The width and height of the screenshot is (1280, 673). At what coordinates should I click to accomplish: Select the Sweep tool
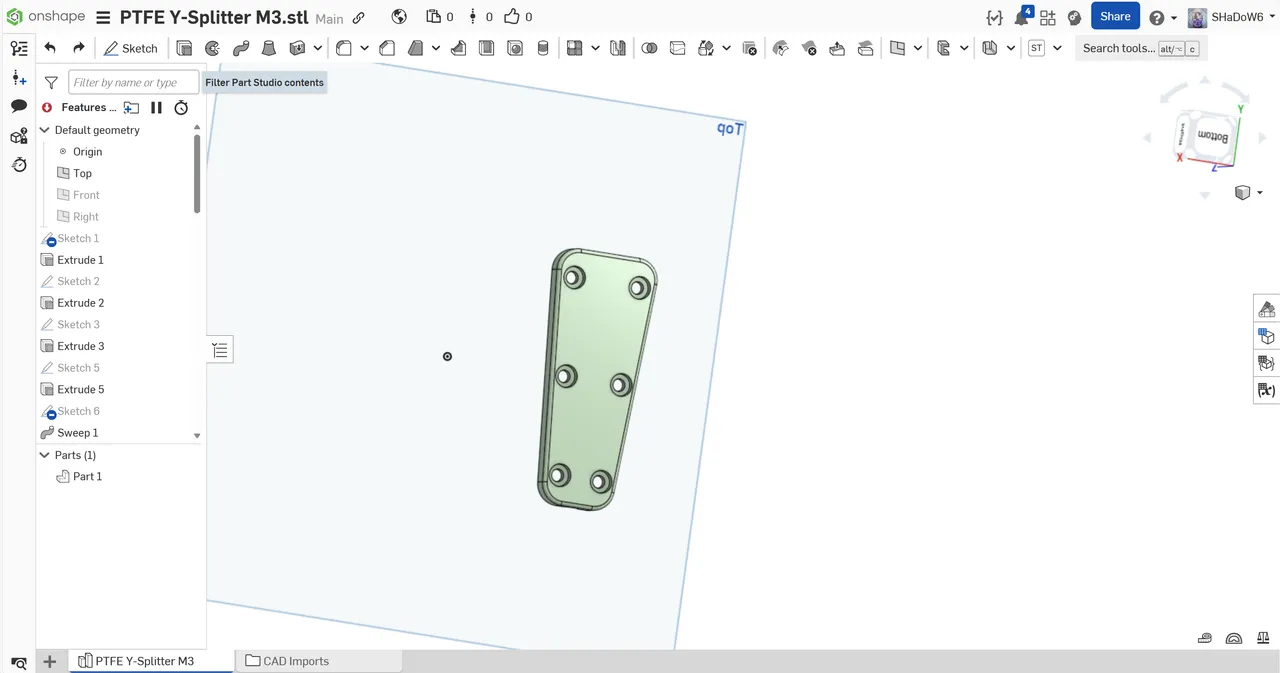[x=240, y=48]
